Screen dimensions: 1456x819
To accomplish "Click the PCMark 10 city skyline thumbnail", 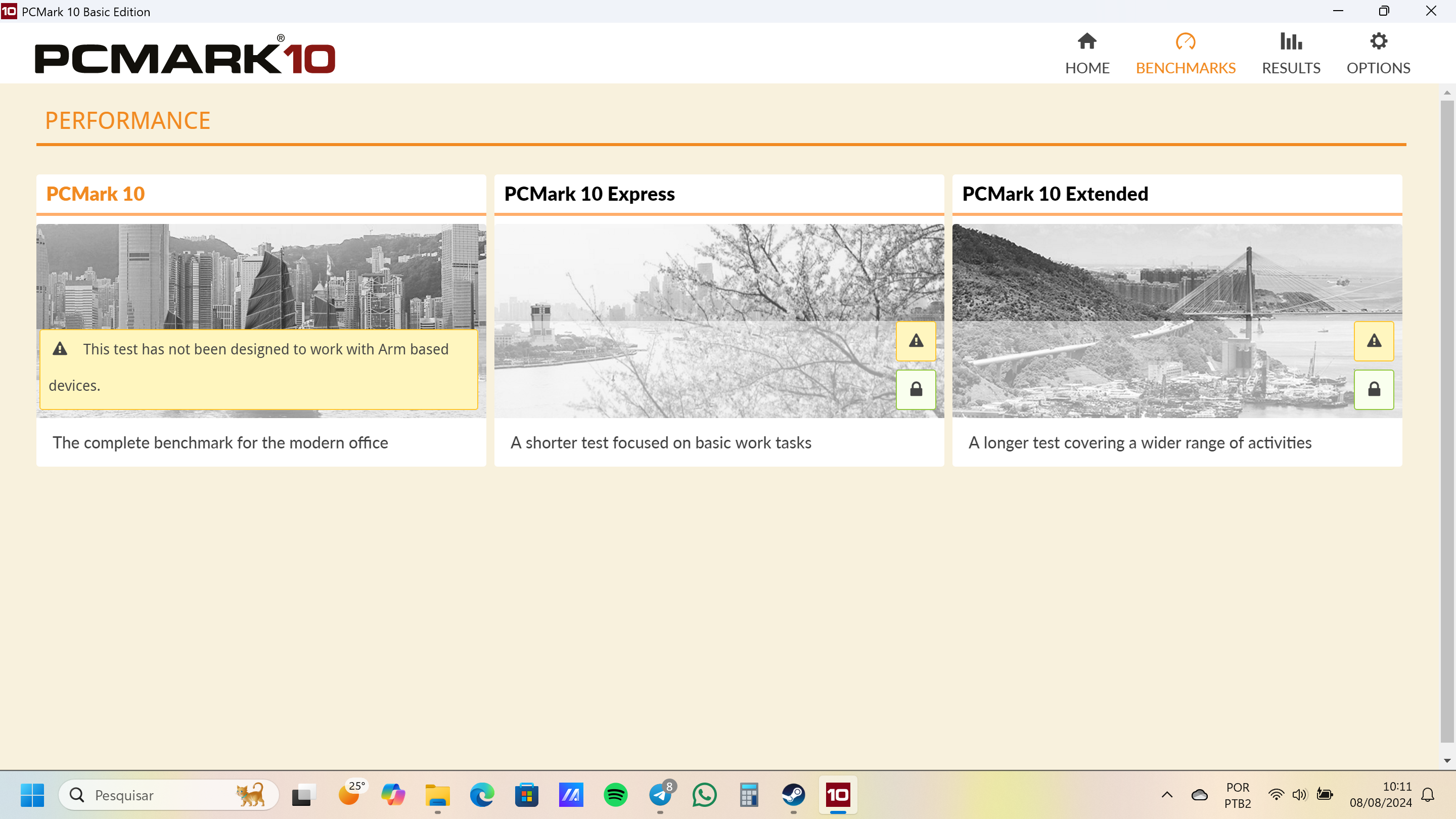I will click(x=260, y=276).
